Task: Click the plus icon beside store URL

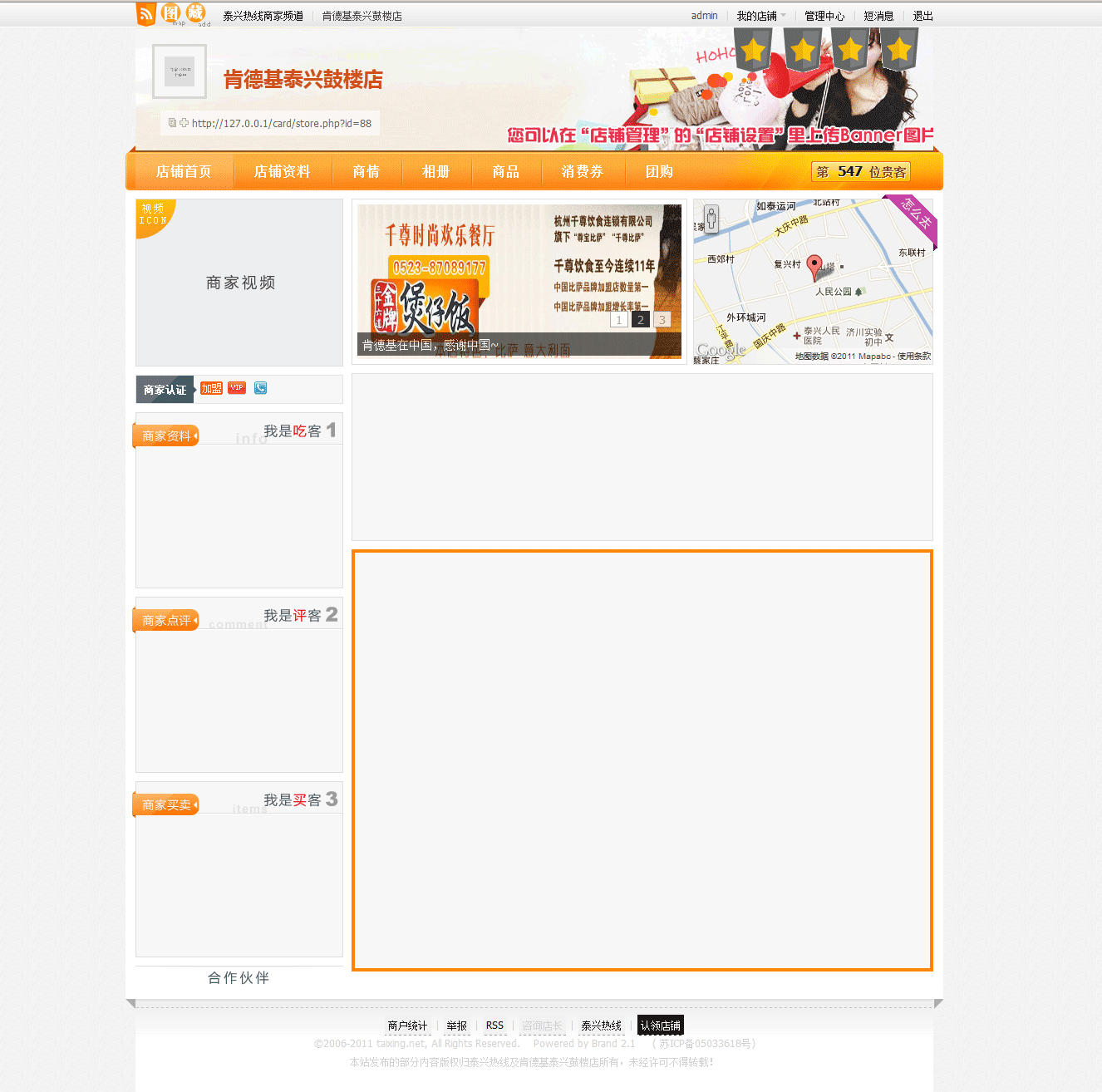Action: point(184,123)
